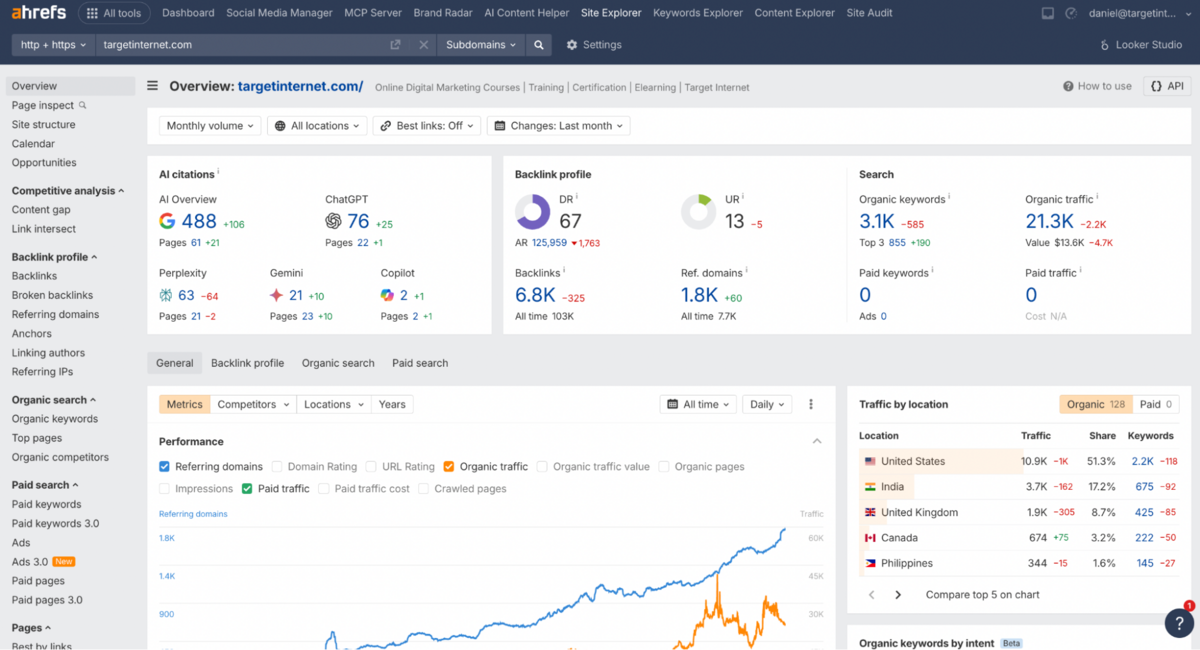Enable the URL Rating checkbox
This screenshot has height=650, width=1200.
coord(371,466)
